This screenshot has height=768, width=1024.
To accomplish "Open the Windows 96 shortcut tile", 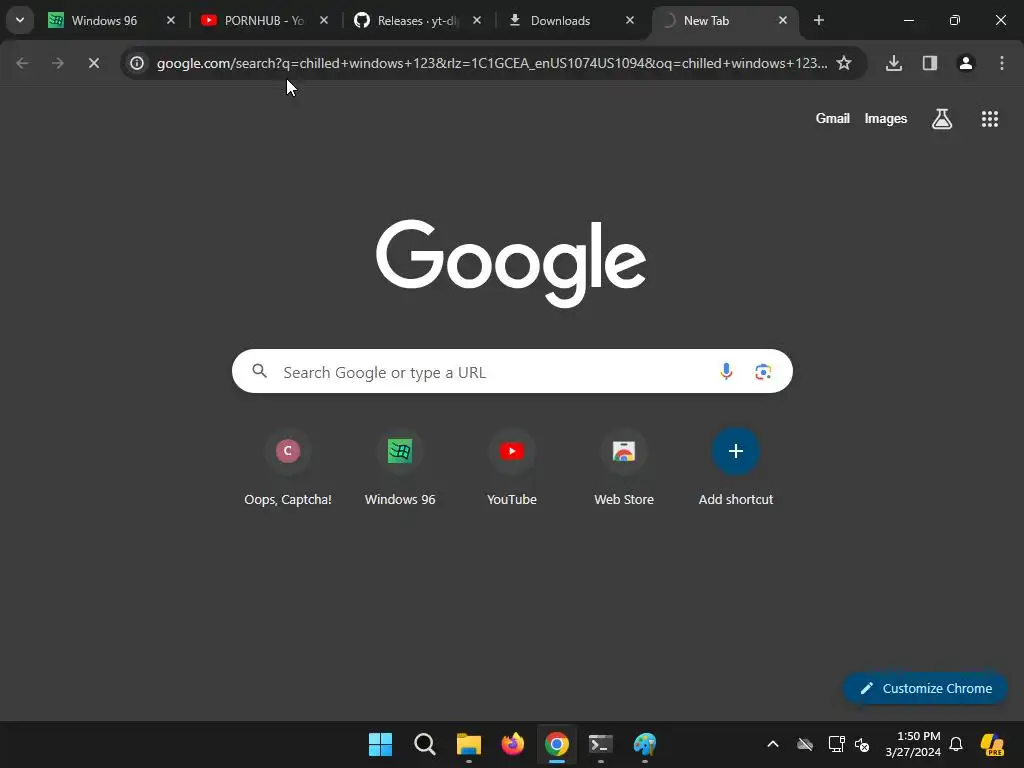I will click(x=400, y=468).
